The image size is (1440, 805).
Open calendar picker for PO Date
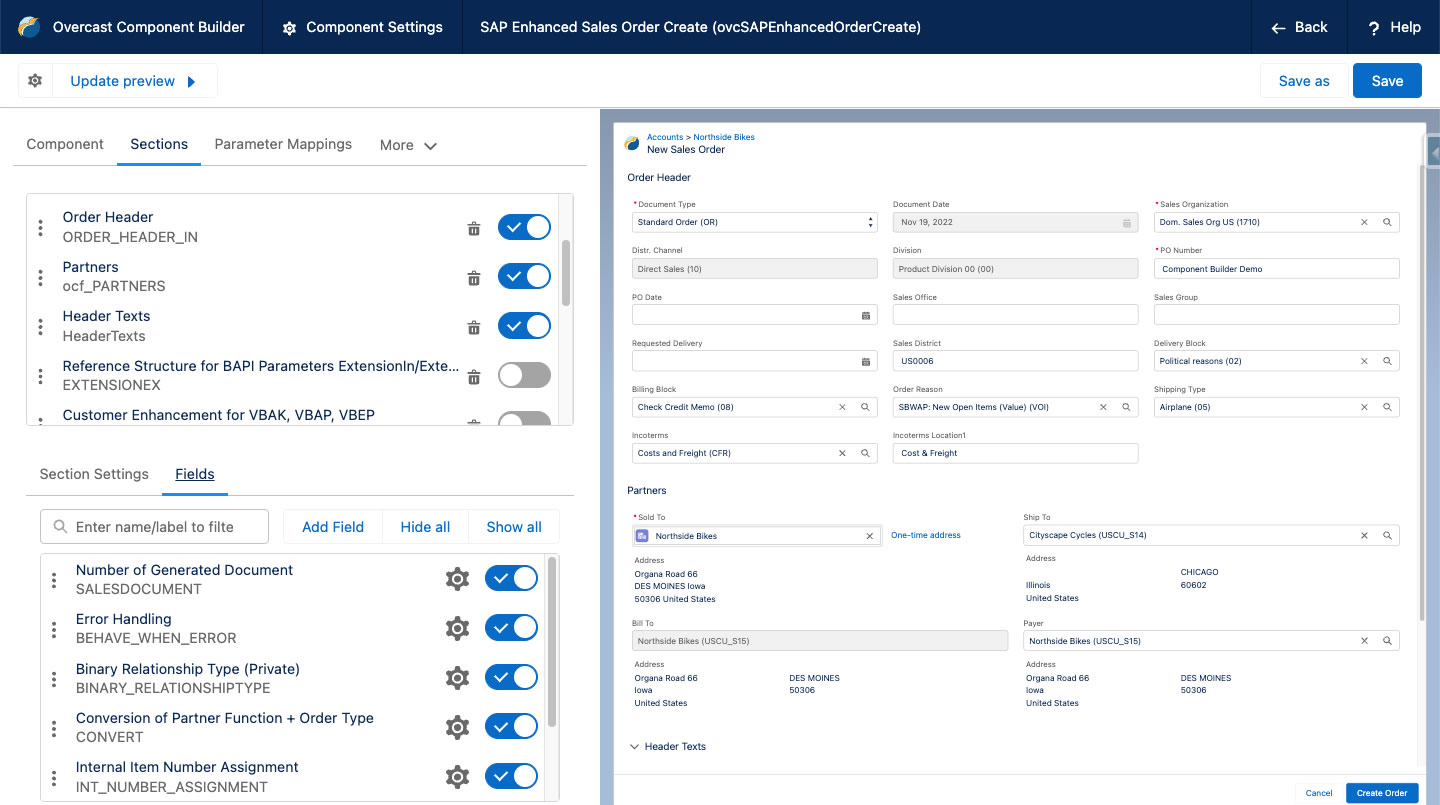pyautogui.click(x=866, y=315)
